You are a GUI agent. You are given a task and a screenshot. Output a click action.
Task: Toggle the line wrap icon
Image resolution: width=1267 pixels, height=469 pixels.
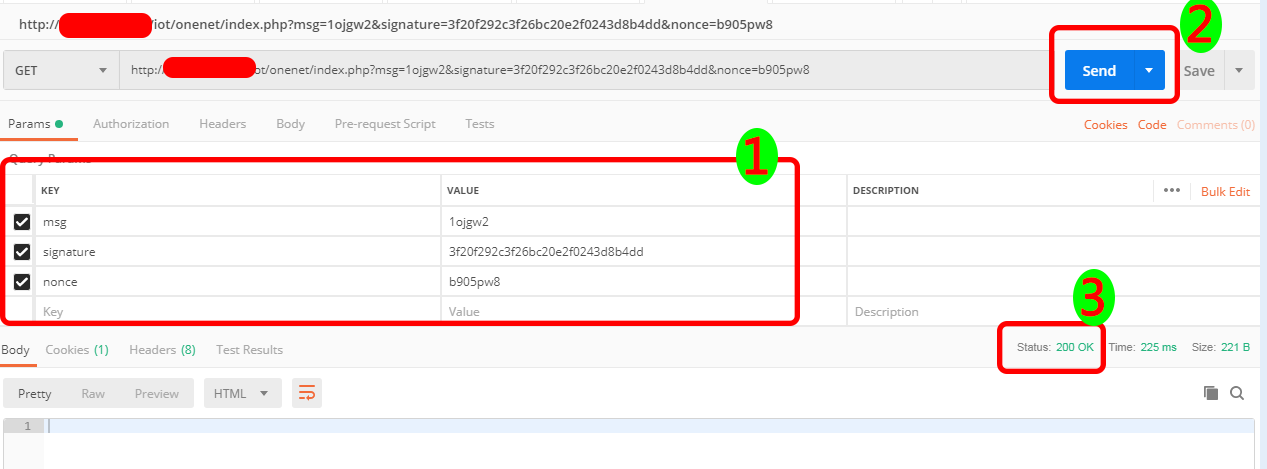tap(307, 393)
